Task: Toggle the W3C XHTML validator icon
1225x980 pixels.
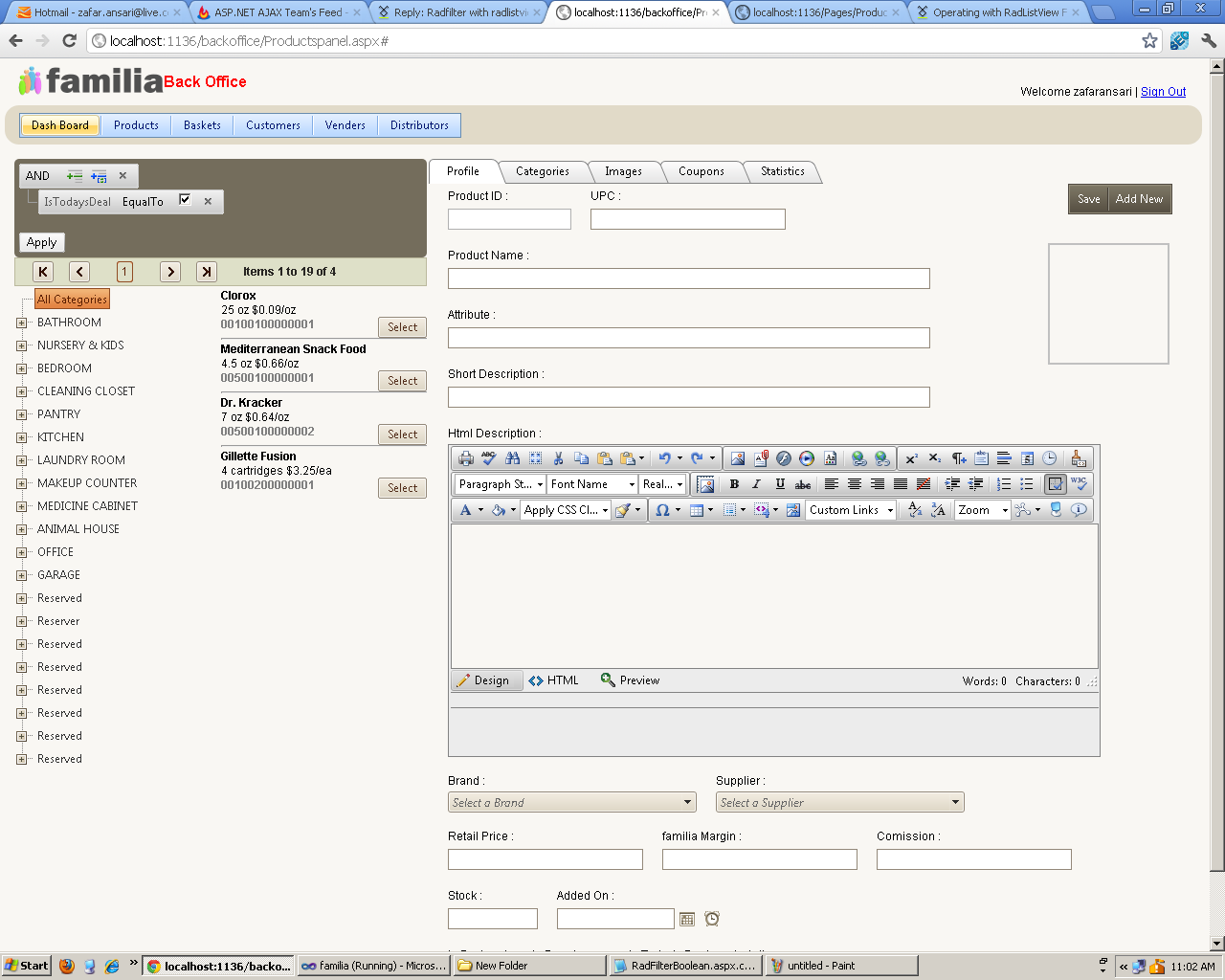Action: [x=1079, y=484]
